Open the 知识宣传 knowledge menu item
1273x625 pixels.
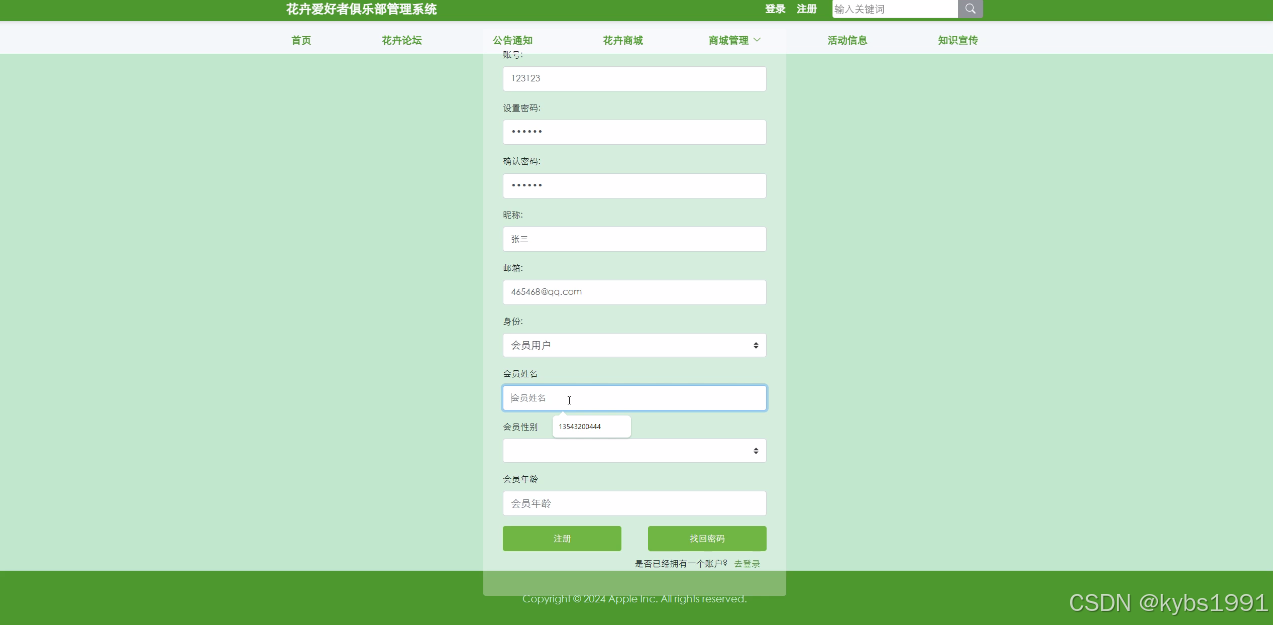(957, 41)
